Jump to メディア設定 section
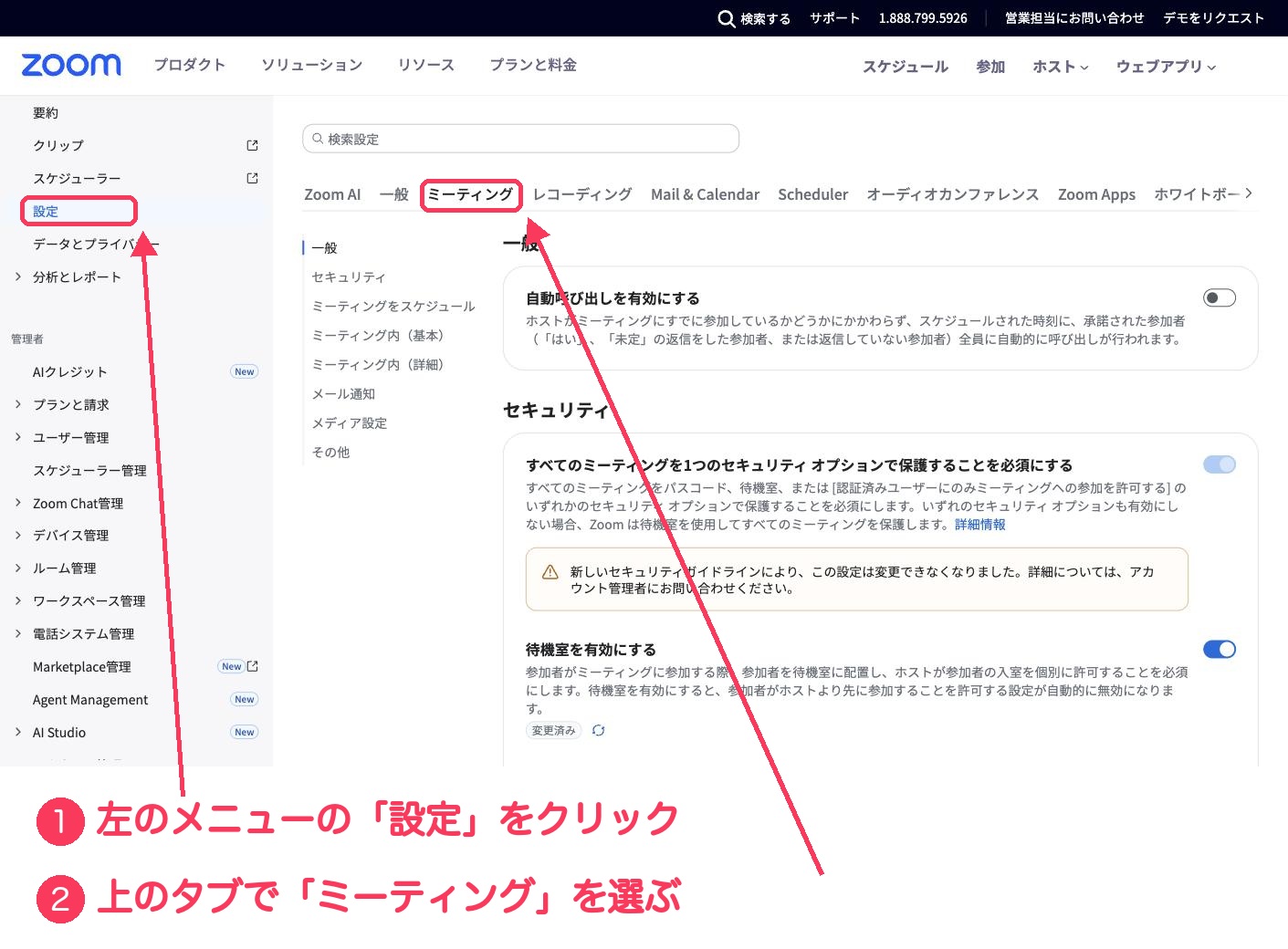This screenshot has height=949, width=1288. coord(350,422)
